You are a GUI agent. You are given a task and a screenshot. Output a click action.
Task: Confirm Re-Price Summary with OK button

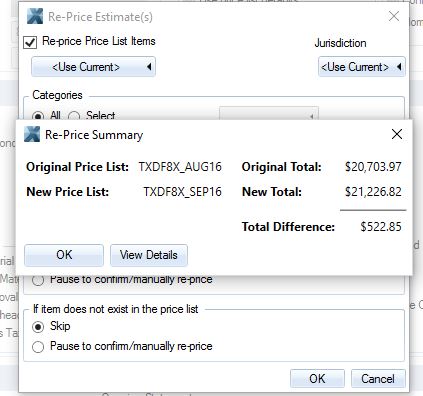[64, 255]
